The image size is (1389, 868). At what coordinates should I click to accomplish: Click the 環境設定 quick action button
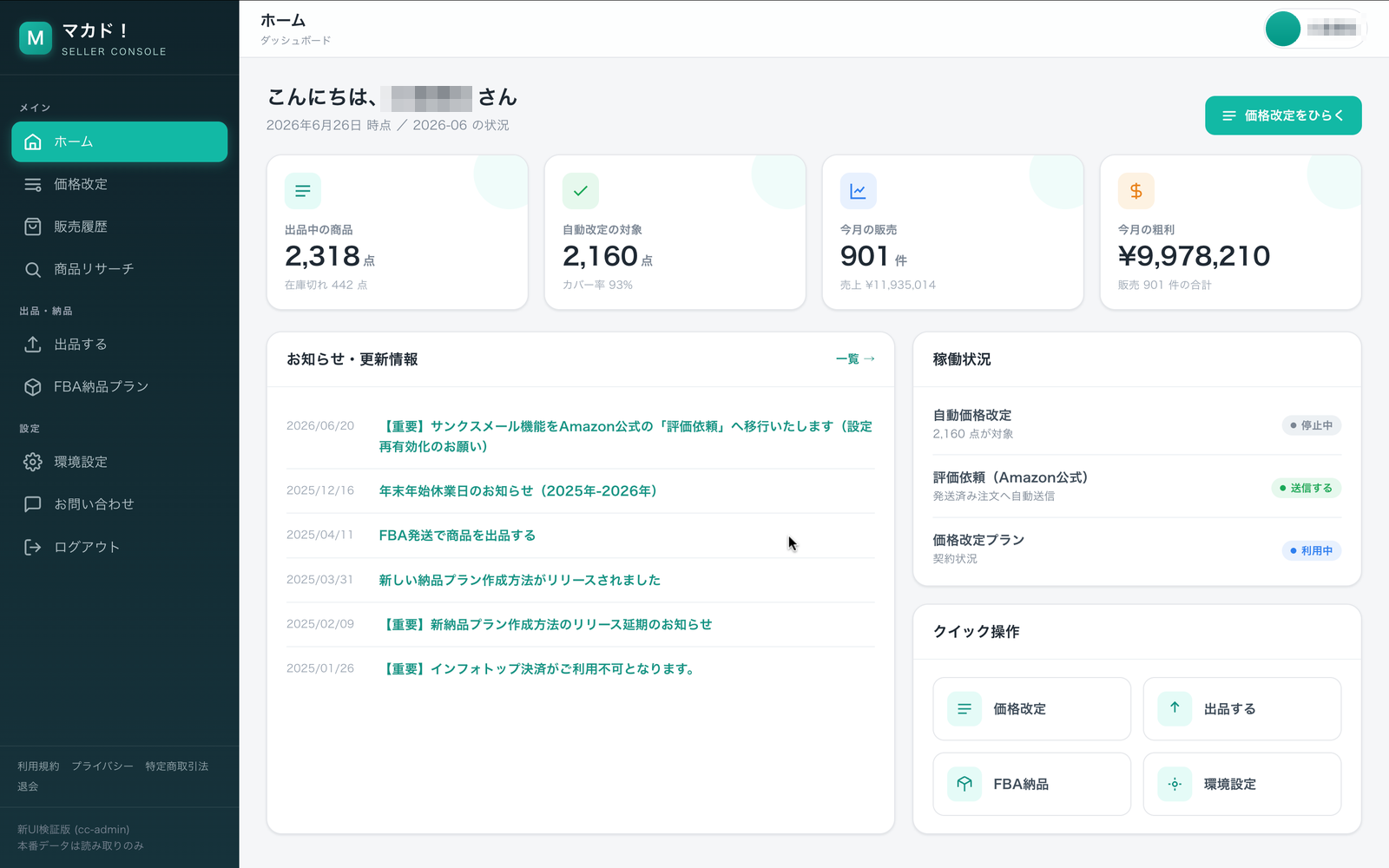[x=1242, y=784]
